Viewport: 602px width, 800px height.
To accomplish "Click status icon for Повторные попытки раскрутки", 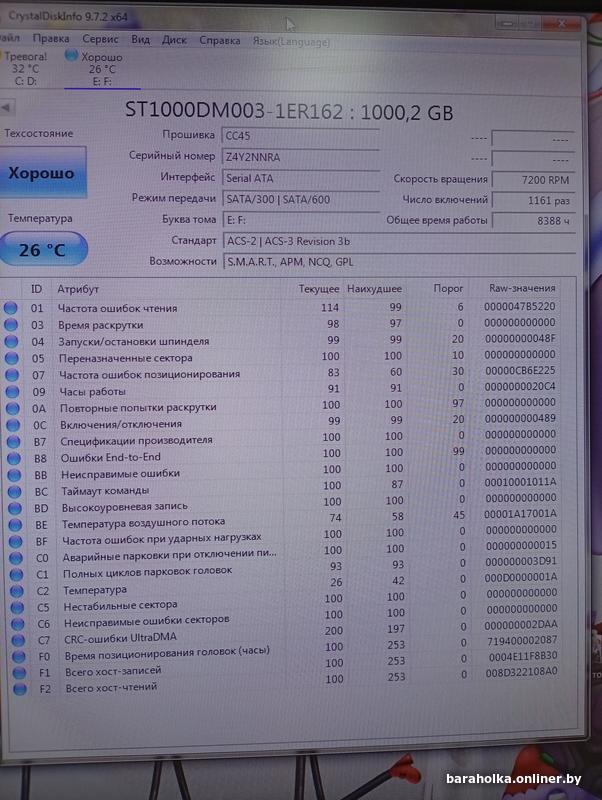I will [x=13, y=409].
